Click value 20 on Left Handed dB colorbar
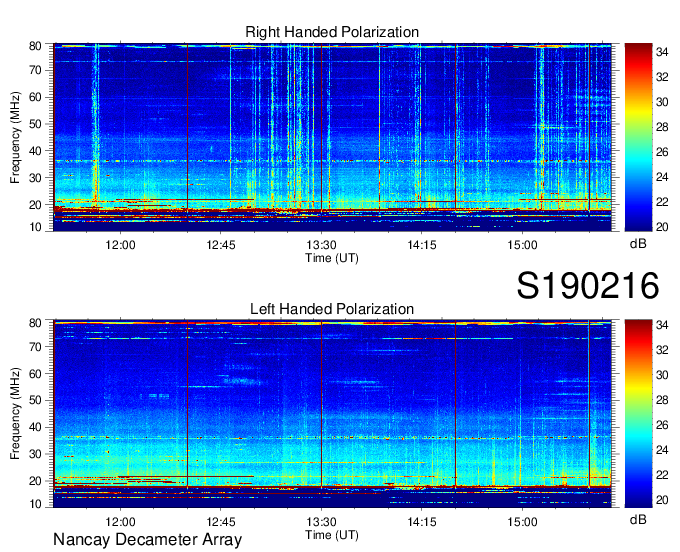 (x=662, y=500)
